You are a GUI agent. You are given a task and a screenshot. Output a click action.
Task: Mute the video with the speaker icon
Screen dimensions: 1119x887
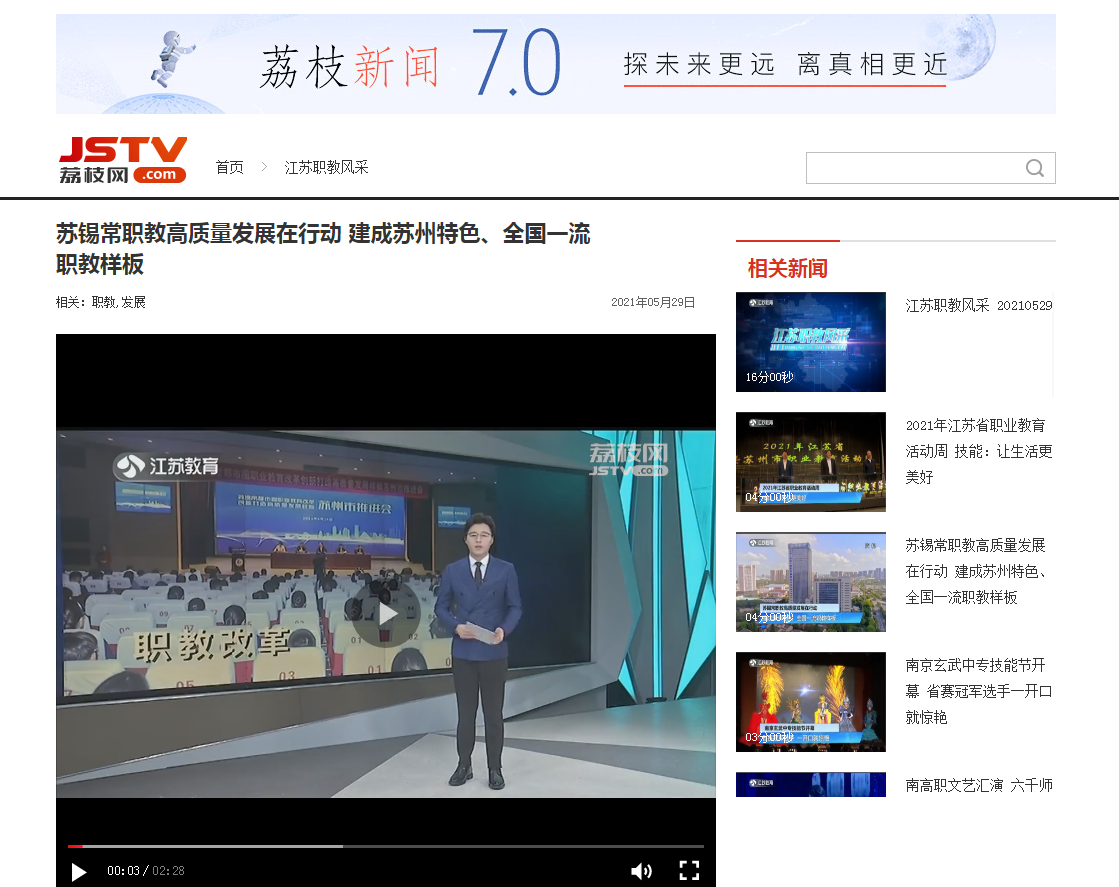click(641, 871)
